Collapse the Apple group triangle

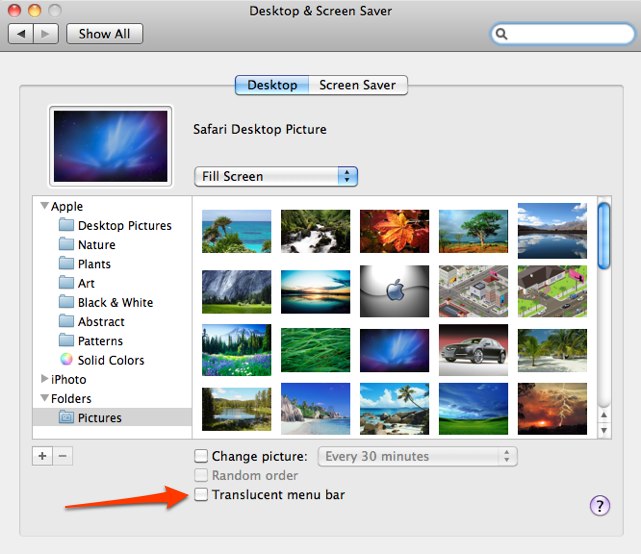coord(45,206)
